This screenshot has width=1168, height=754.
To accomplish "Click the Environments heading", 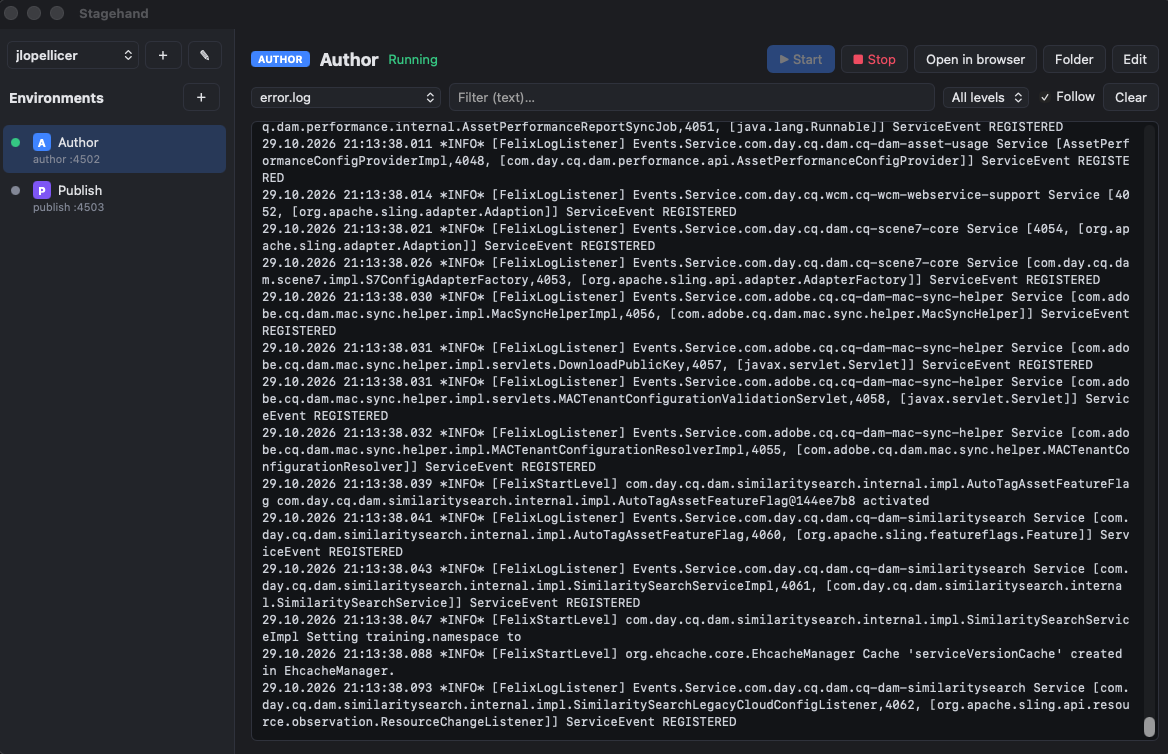I will coord(56,98).
